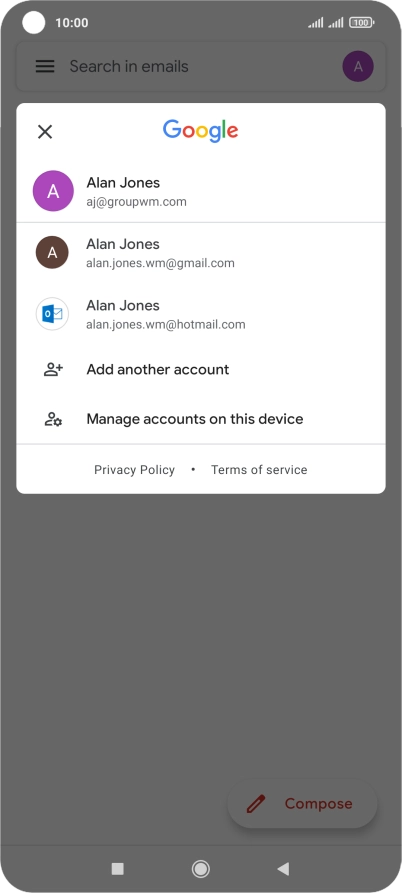
Task: Open the Terms of service link
Action: coord(259,470)
